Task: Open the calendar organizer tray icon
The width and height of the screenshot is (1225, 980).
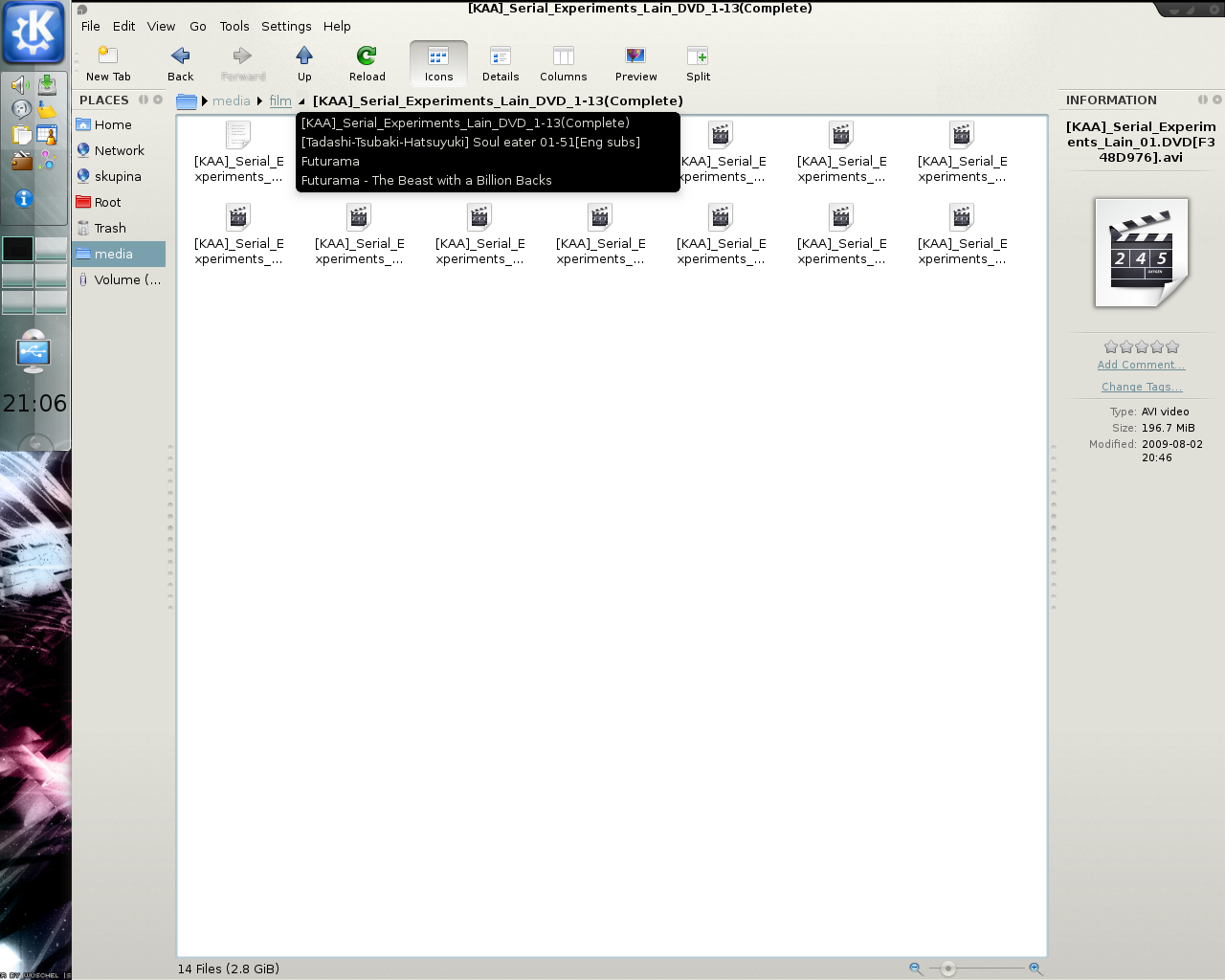Action: (47, 135)
